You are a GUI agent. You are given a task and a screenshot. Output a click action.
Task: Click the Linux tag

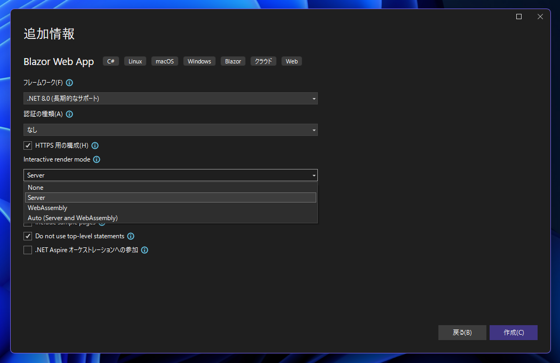coord(135,61)
